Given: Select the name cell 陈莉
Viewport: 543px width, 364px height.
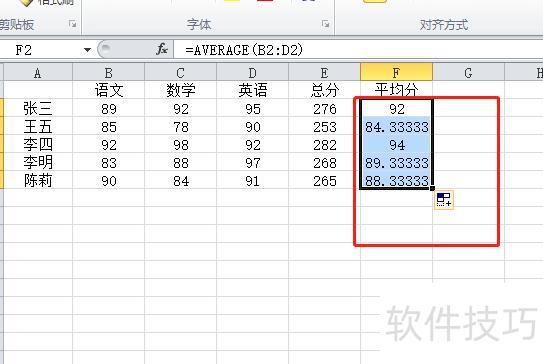Looking at the screenshot, I should click(x=38, y=180).
